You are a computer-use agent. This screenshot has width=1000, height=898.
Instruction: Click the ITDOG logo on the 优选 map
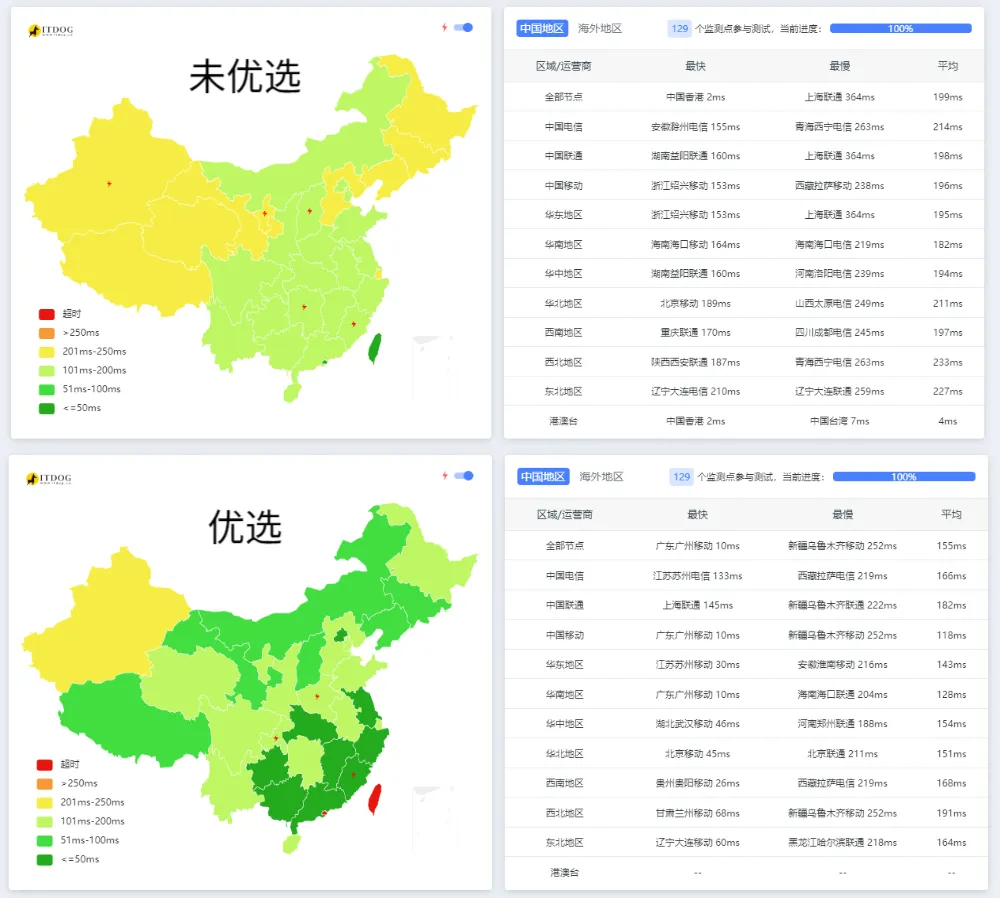50,479
